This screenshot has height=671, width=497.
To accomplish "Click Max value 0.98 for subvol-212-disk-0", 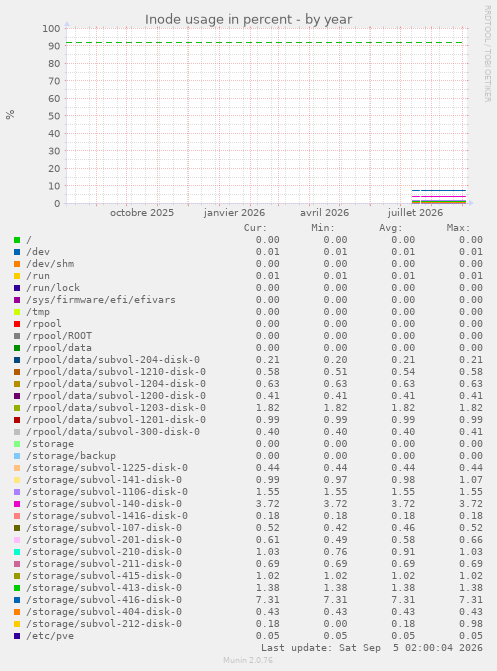I will point(471,623).
